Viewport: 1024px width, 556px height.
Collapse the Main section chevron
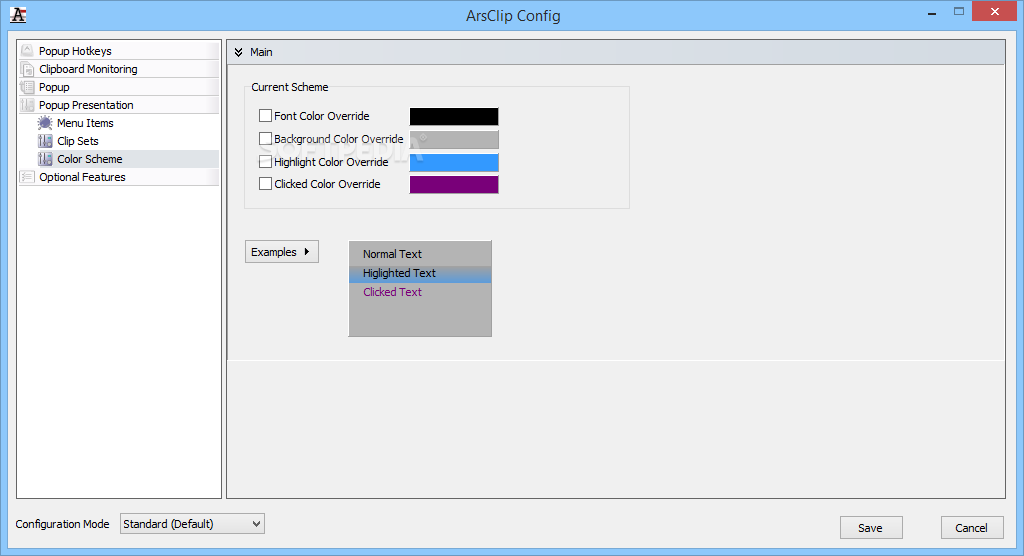pos(238,52)
